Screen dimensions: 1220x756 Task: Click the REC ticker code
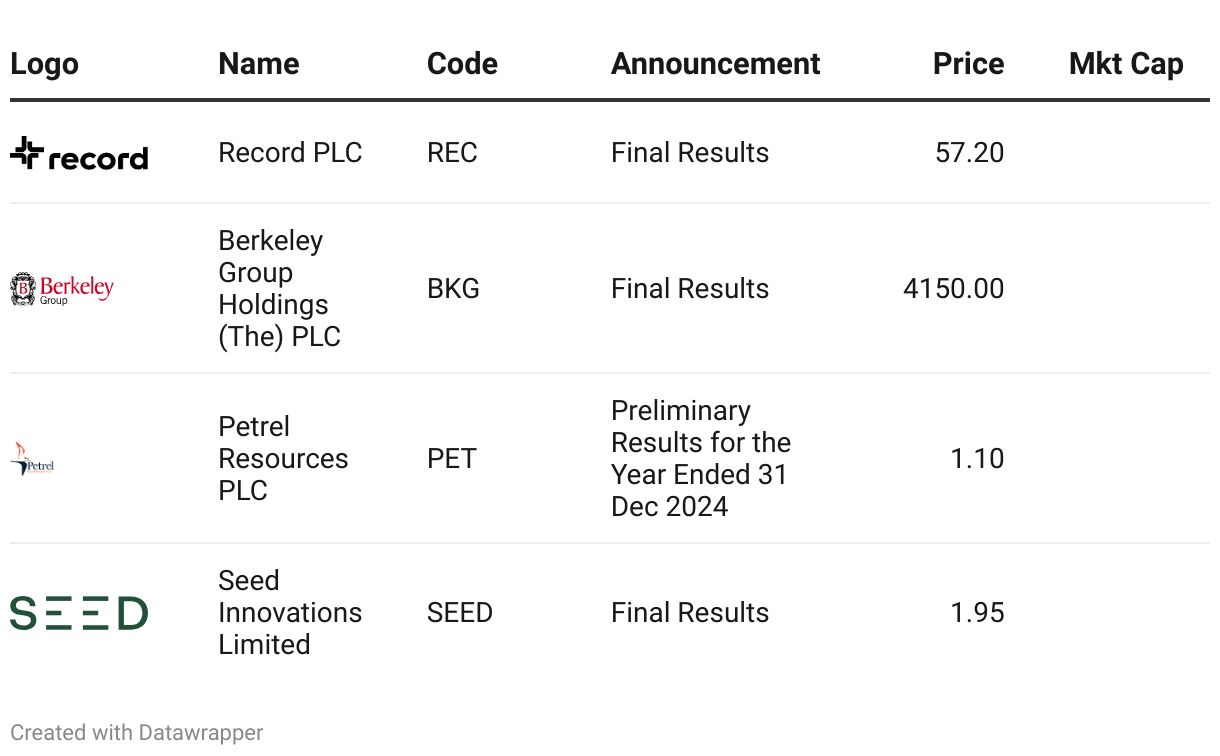(452, 153)
